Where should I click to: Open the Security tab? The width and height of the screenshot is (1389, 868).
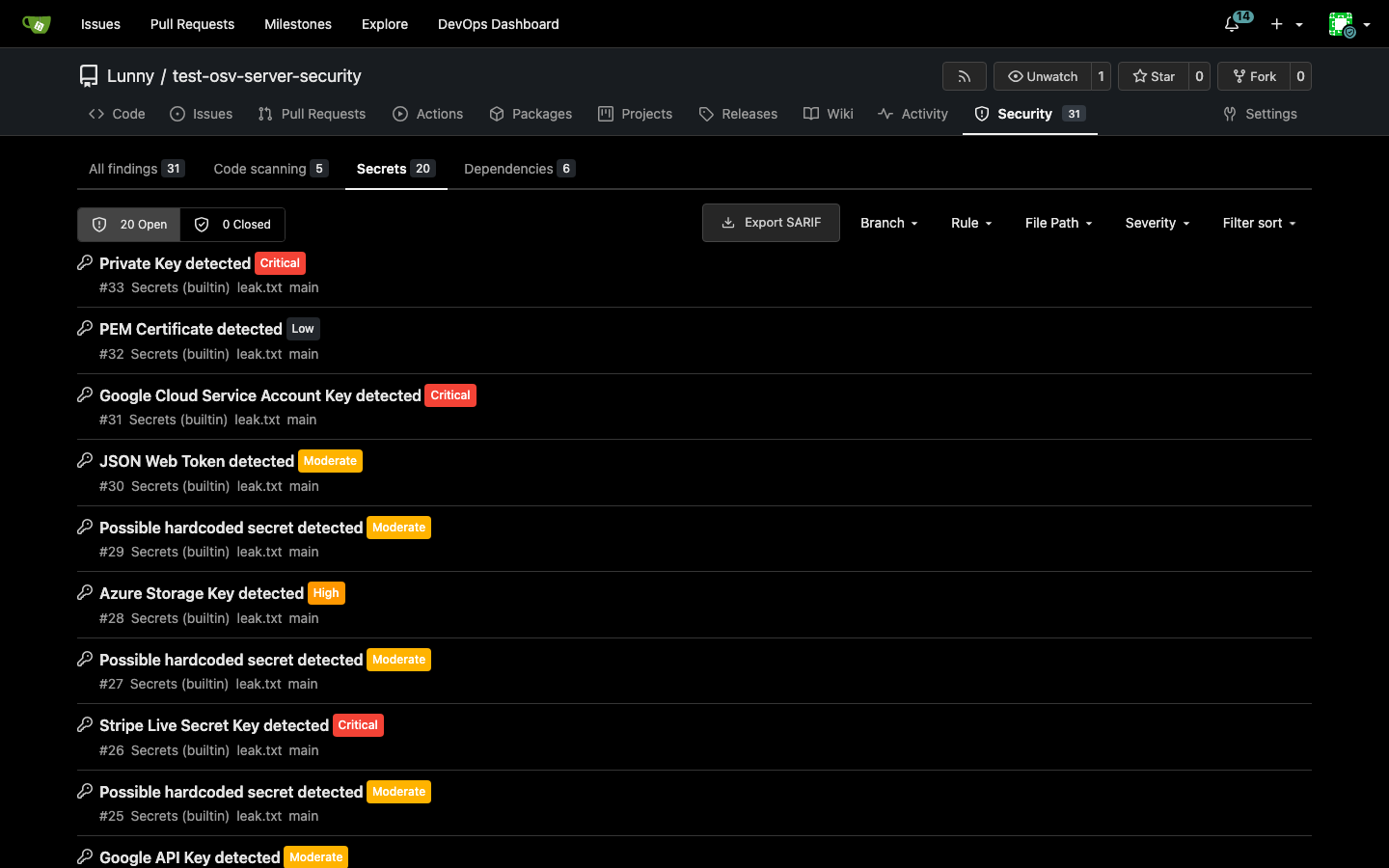coord(1030,114)
